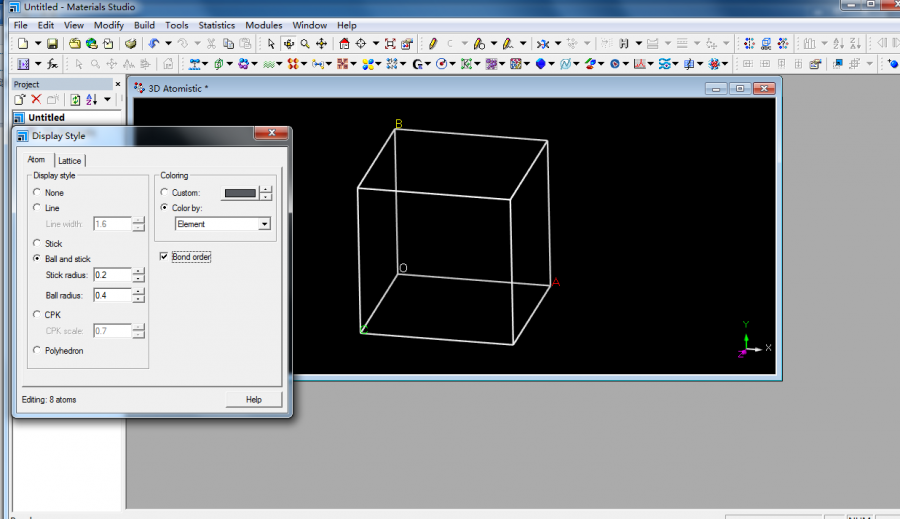
Task: Open the Color by Element dropdown
Action: click(x=264, y=224)
